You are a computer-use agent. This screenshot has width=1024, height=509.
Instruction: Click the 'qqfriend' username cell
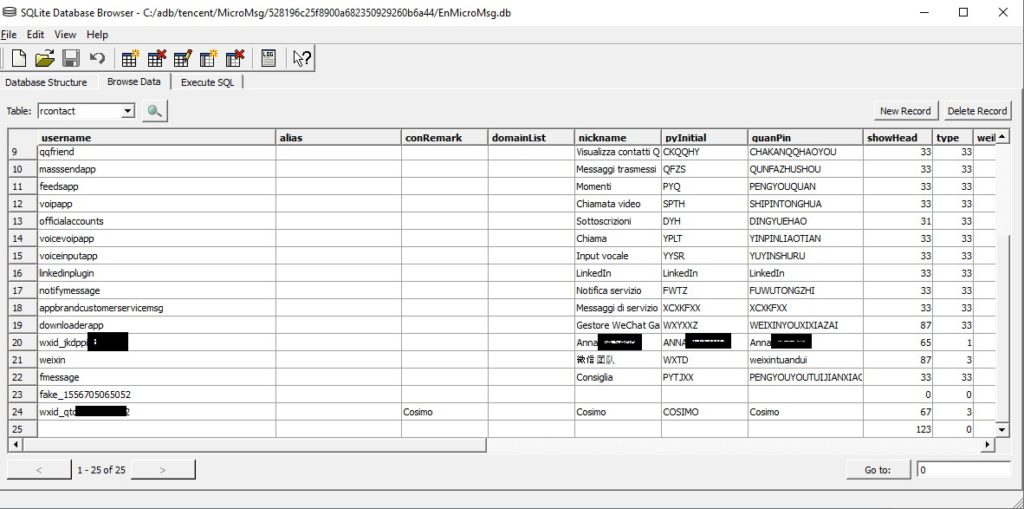pos(157,152)
